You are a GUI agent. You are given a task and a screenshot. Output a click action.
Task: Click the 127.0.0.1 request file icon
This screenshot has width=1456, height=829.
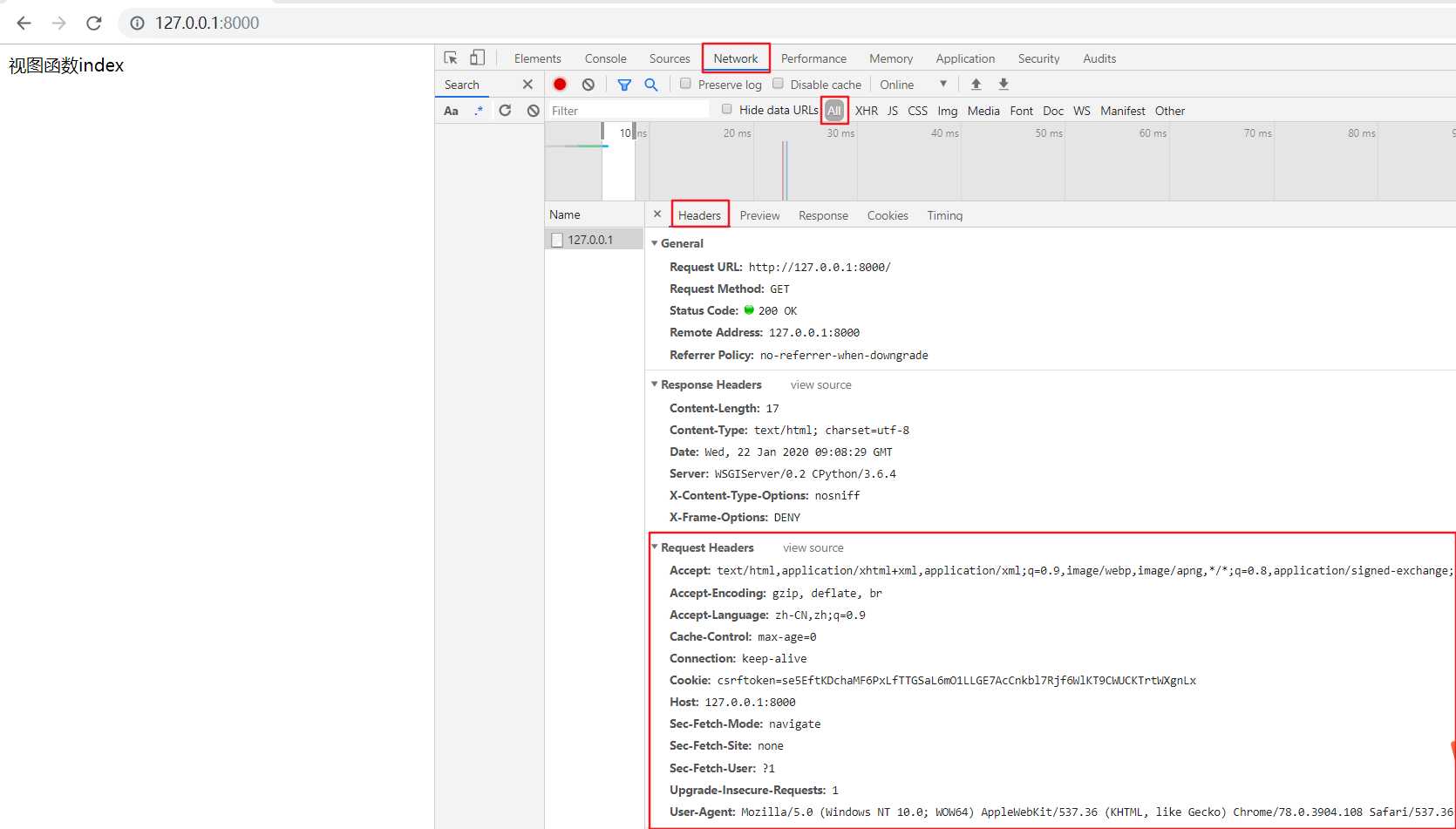[x=557, y=240]
